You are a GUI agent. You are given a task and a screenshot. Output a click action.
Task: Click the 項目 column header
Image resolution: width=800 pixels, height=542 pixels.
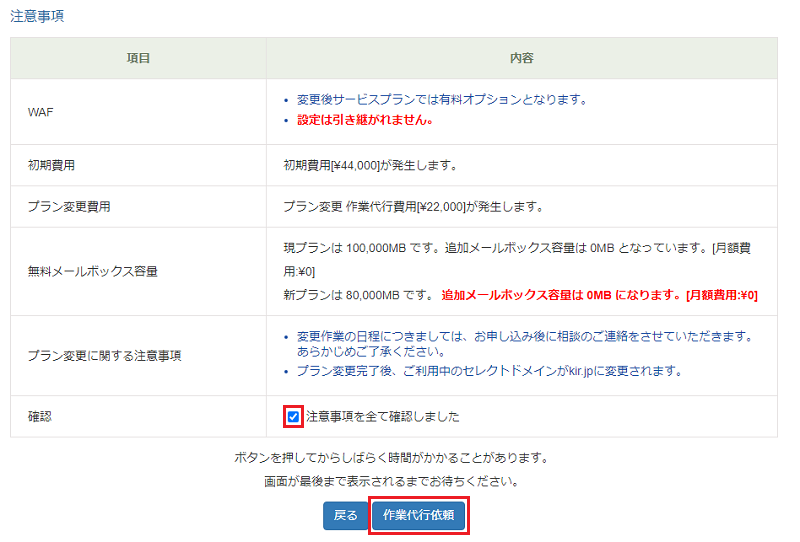click(x=138, y=58)
